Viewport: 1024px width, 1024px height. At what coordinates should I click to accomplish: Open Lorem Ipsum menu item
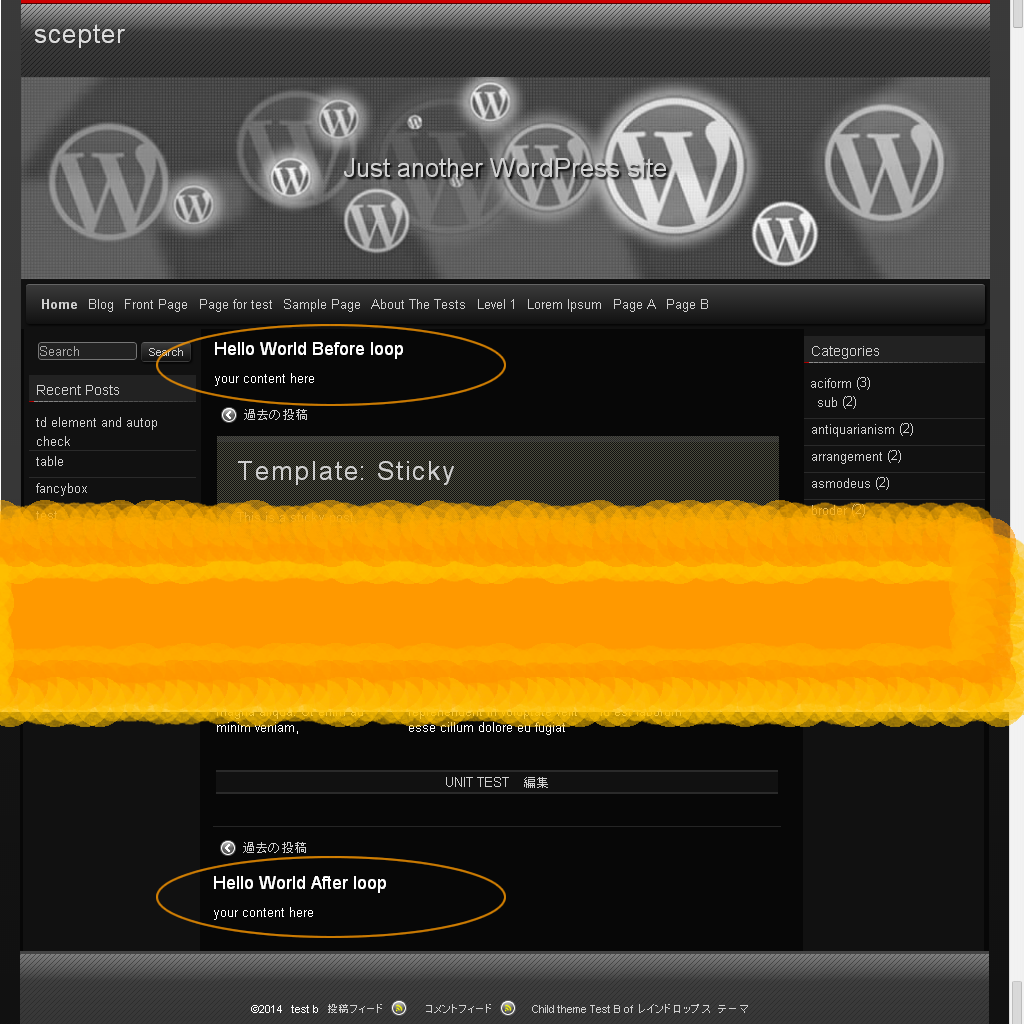(x=564, y=304)
